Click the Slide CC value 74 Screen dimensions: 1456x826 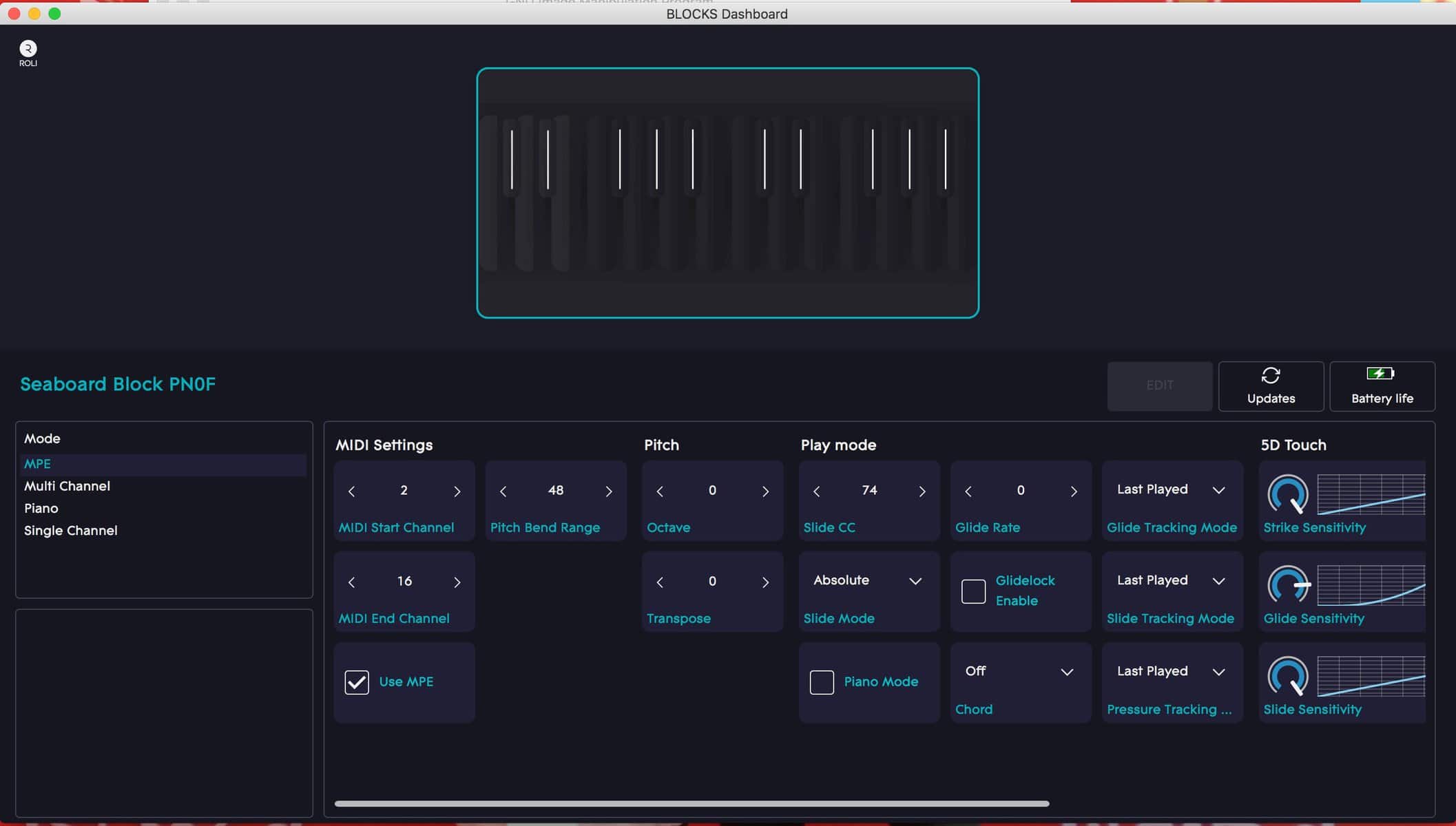(869, 490)
